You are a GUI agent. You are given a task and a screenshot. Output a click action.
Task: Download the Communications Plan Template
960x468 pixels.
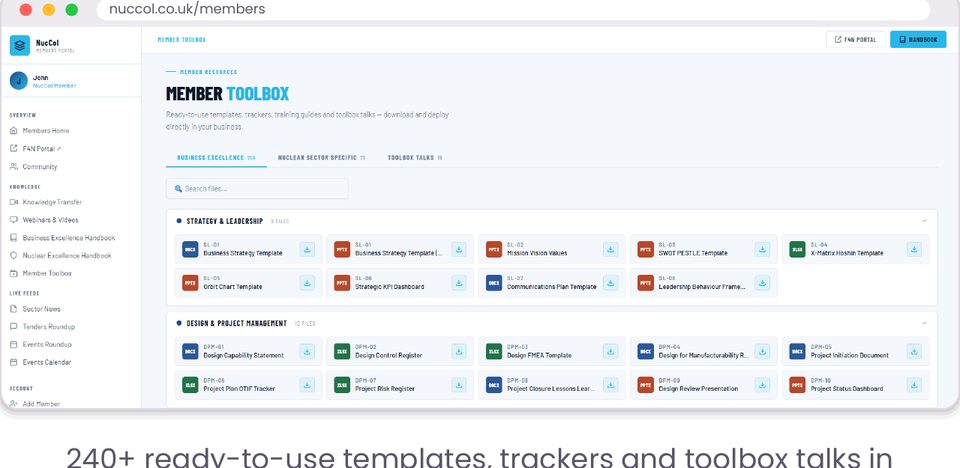610,283
